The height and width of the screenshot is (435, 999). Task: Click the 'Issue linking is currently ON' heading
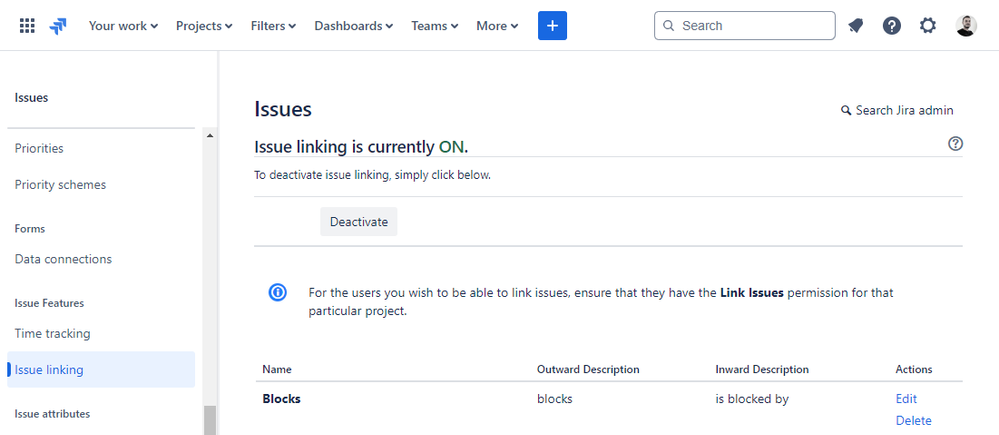tap(361, 147)
